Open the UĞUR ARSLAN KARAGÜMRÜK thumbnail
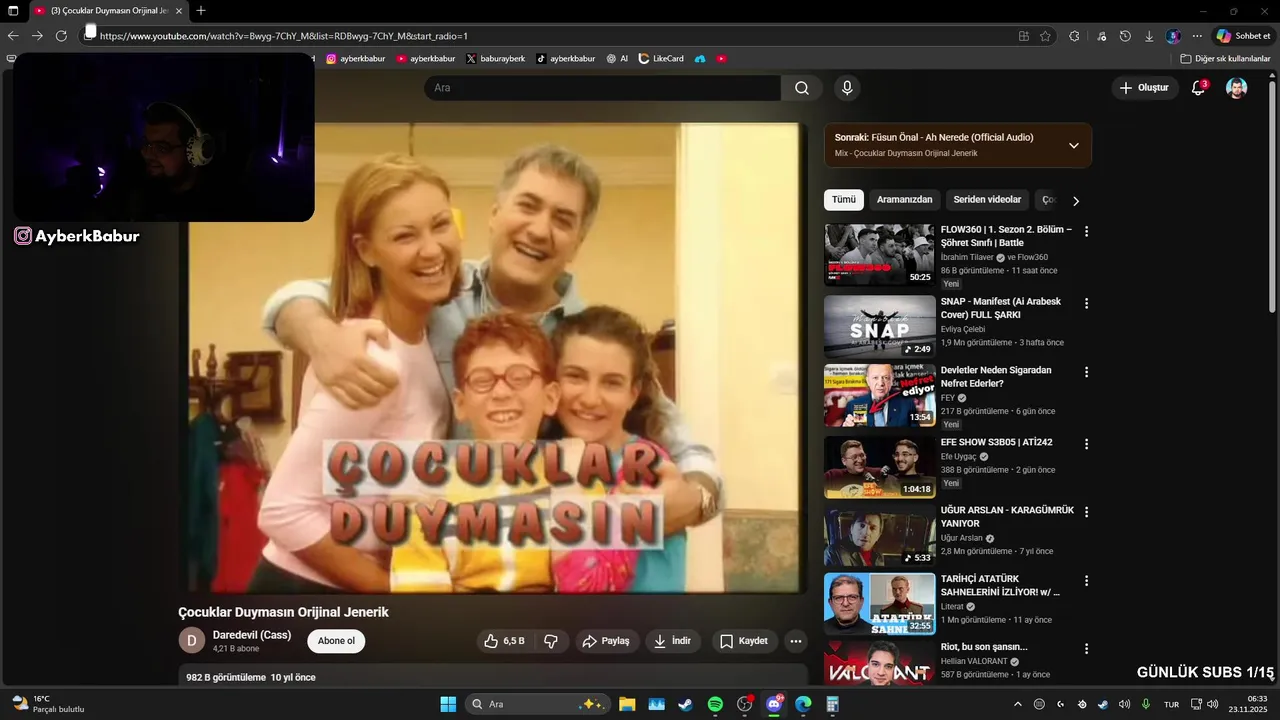Viewport: 1280px width, 720px height. 880,536
